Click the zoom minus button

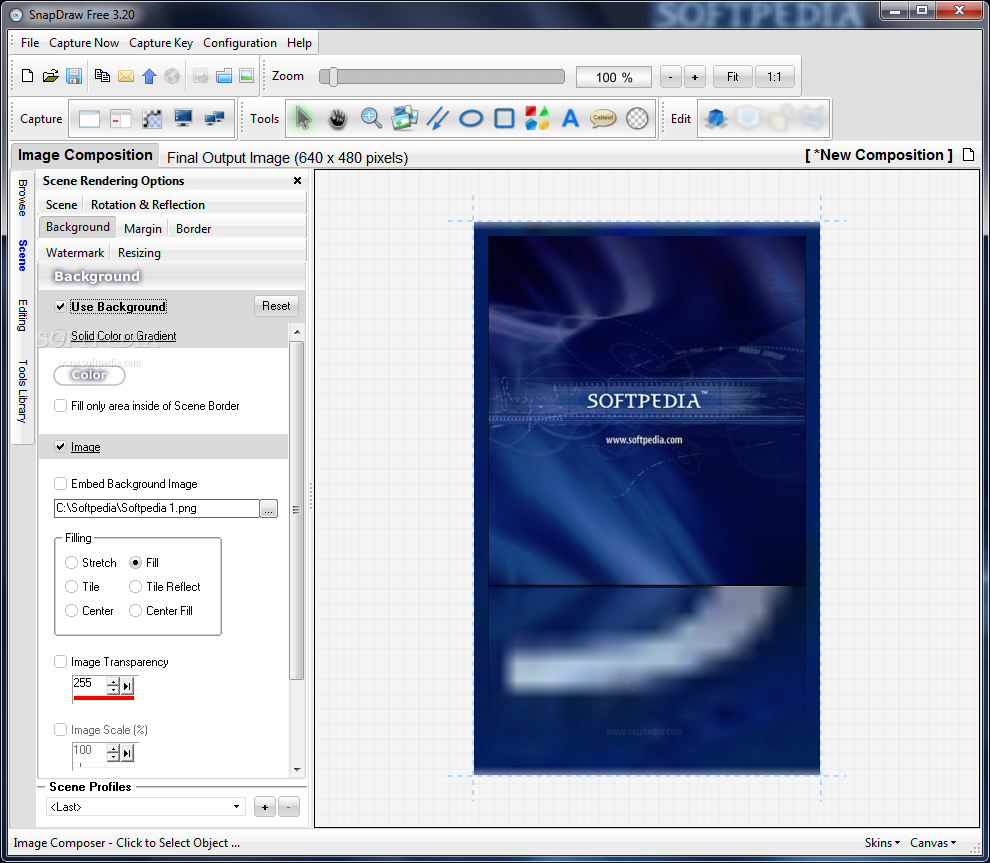671,77
